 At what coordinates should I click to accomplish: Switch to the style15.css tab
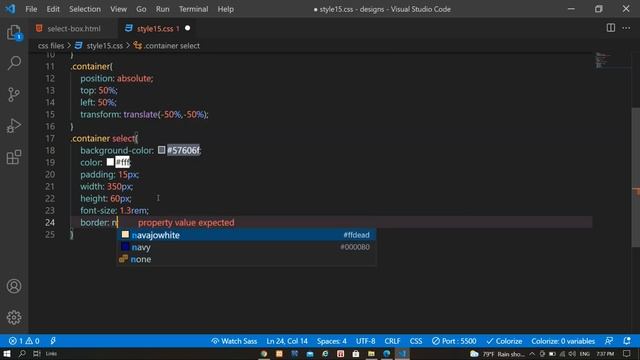tap(158, 29)
